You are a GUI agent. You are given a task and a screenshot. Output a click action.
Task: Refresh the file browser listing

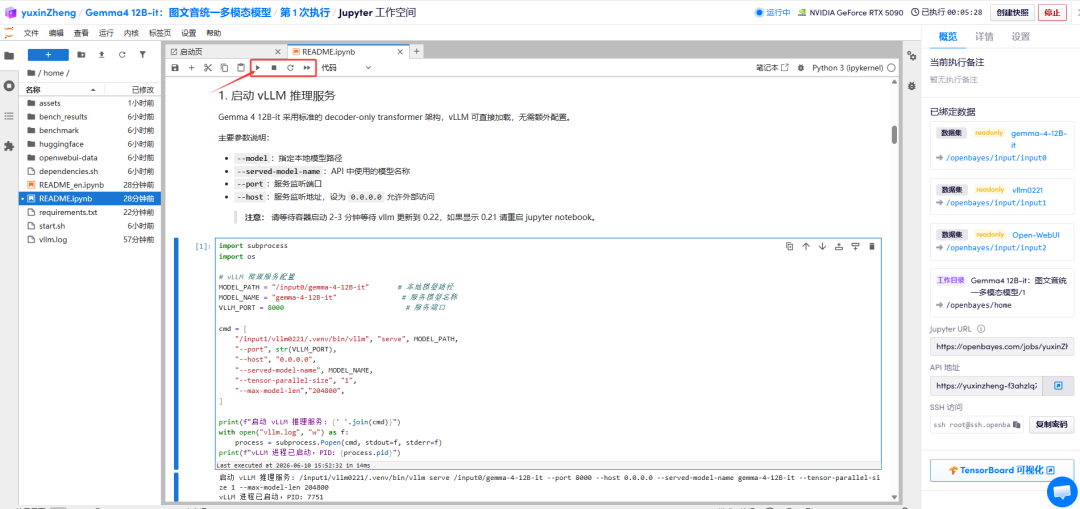(122, 54)
